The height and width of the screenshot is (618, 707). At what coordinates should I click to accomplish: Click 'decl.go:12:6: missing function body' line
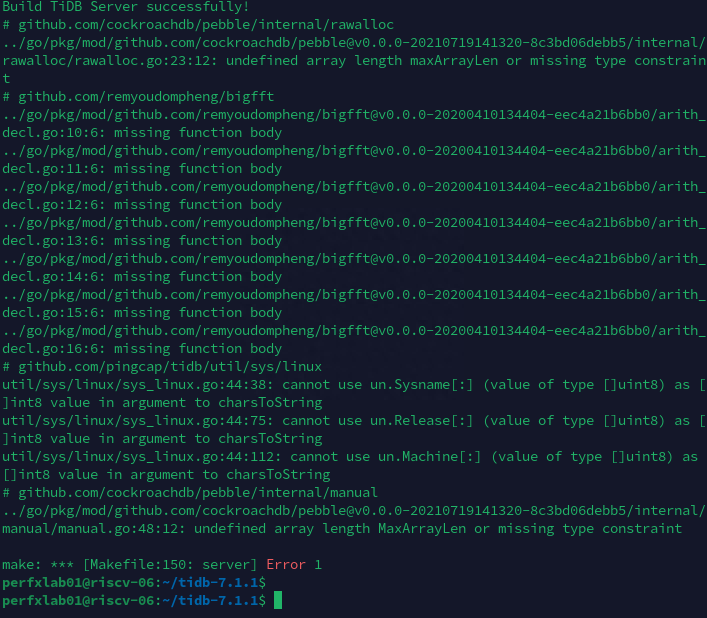point(142,205)
